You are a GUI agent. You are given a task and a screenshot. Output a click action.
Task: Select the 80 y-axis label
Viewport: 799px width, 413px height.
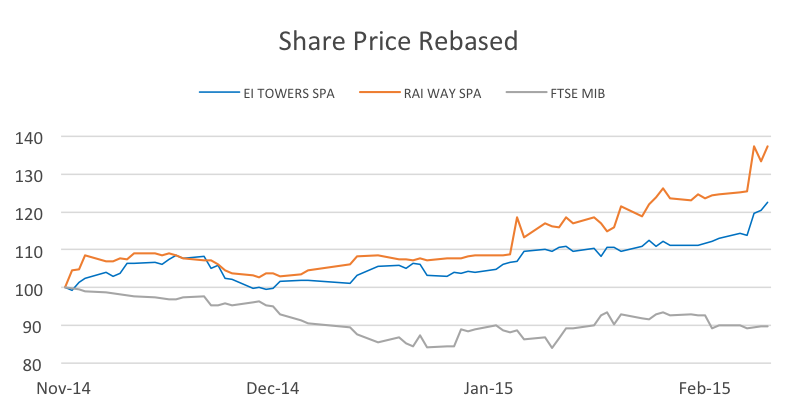(x=35, y=364)
